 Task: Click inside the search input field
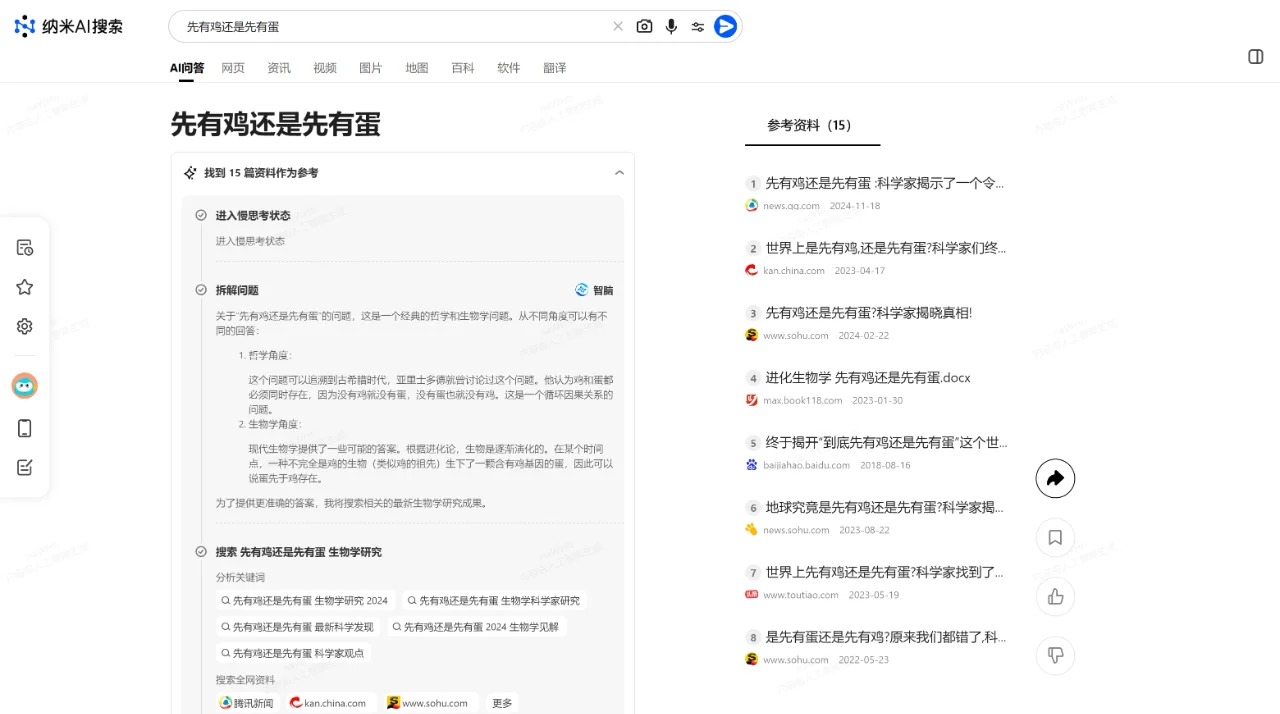coord(400,27)
